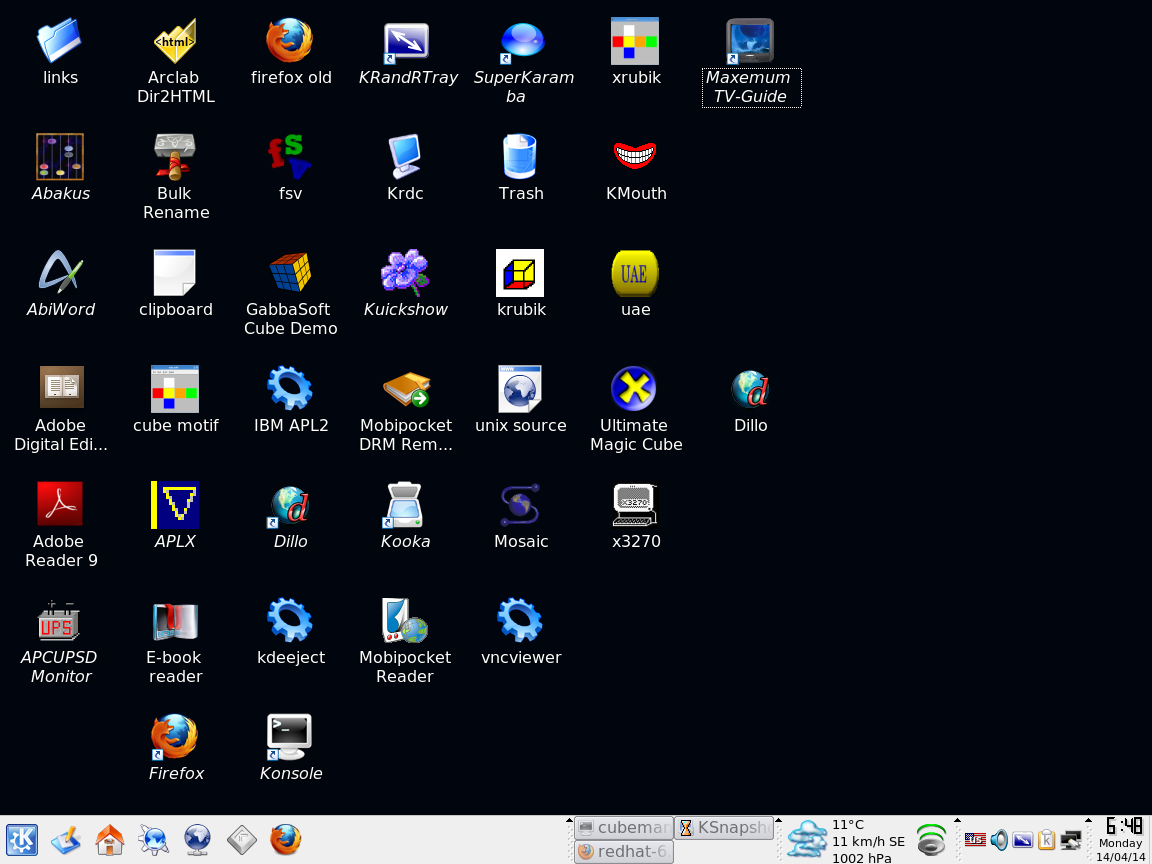Select the vncviewer gear icon
This screenshot has width=1152, height=864.
521,621
